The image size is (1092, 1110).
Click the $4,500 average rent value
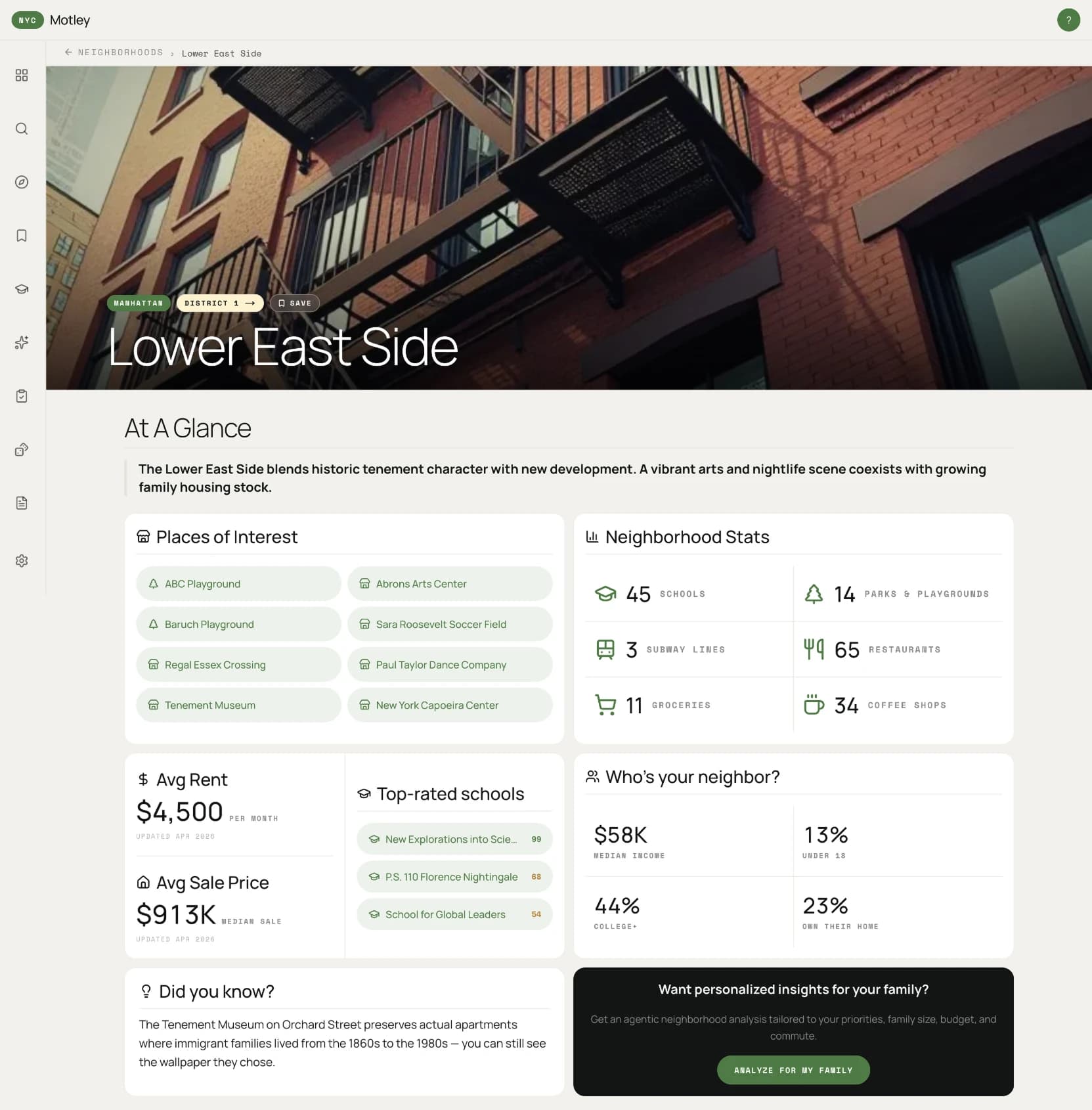pyautogui.click(x=179, y=812)
